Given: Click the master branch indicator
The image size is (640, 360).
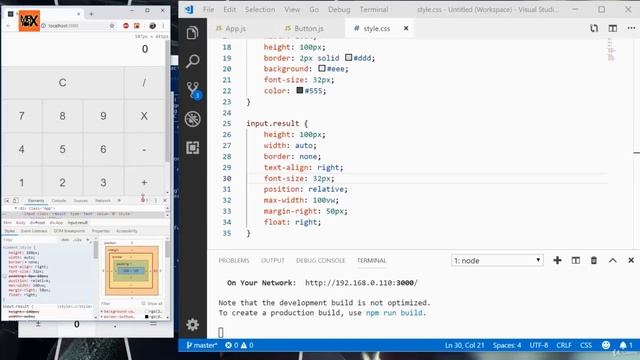Looking at the screenshot, I should tap(201, 345).
